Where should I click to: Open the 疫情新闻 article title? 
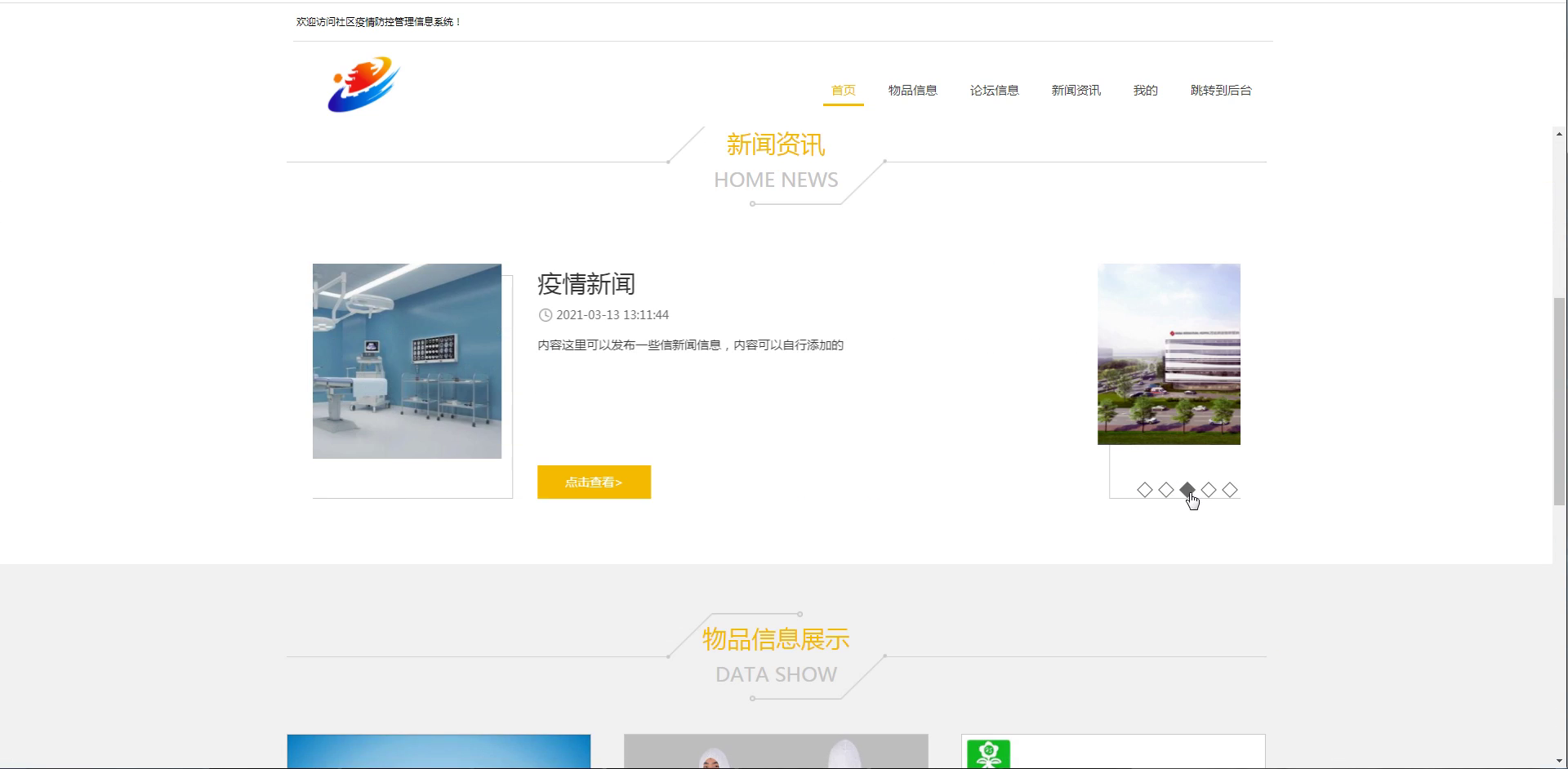pos(586,284)
